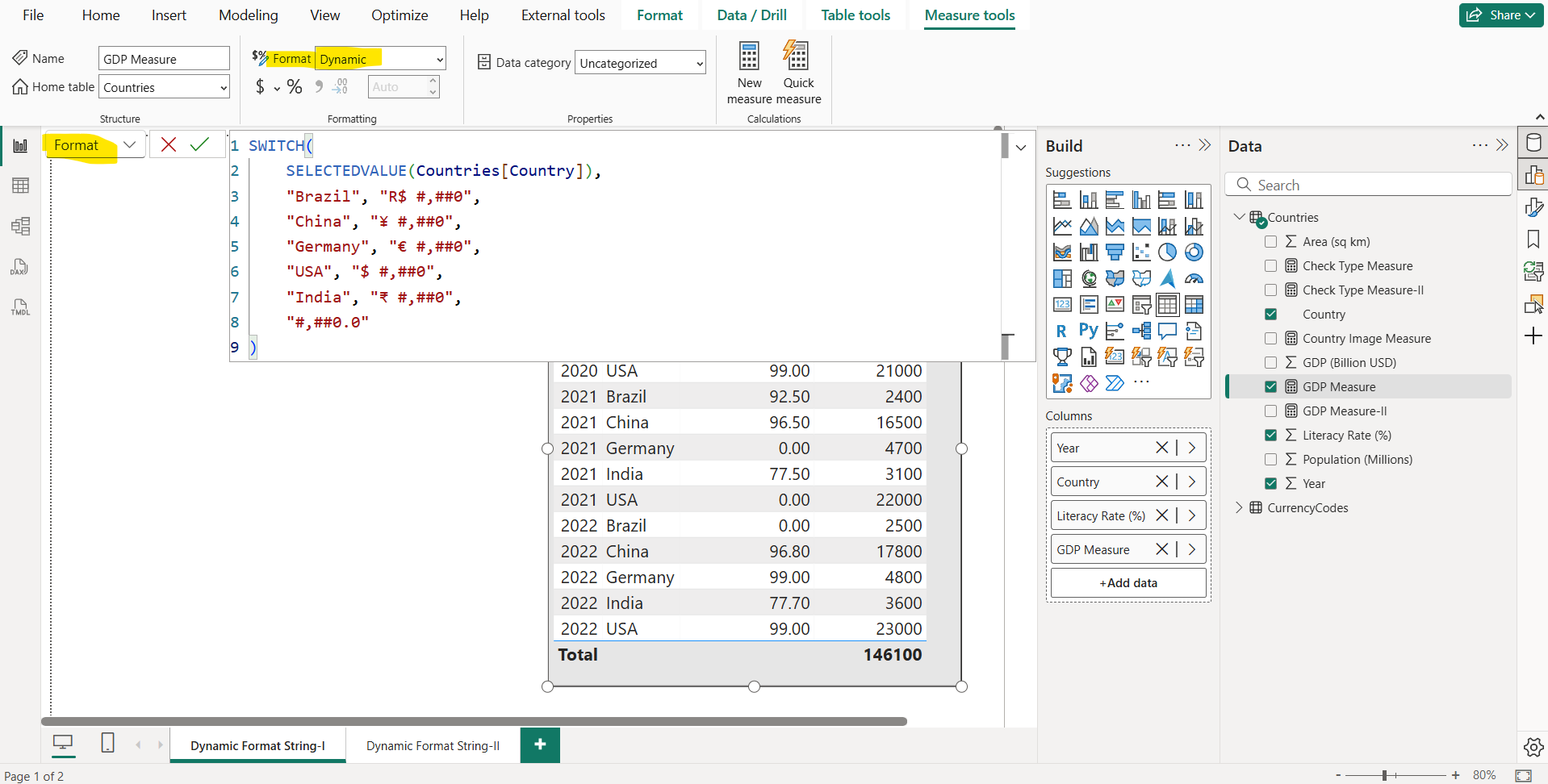Enable the GDP (Billion USD) field
Screen dimensions: 1548x784
(1271, 362)
